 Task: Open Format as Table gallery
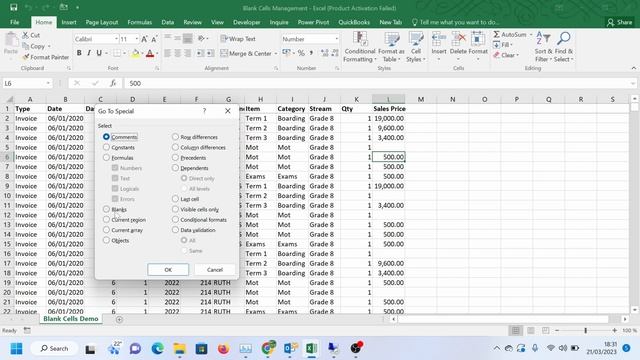click(x=391, y=47)
